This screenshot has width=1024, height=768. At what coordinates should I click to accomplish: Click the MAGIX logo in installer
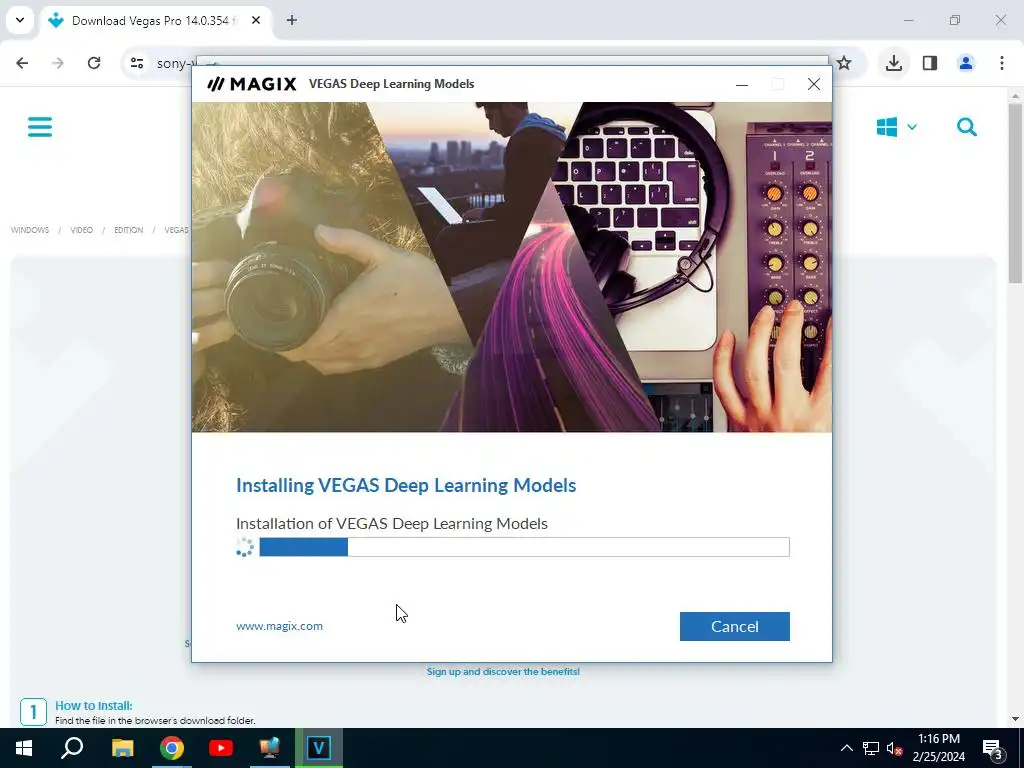(x=252, y=84)
